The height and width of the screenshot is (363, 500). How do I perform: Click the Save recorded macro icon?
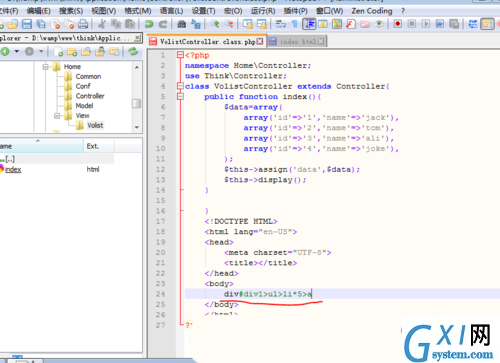pos(454,24)
